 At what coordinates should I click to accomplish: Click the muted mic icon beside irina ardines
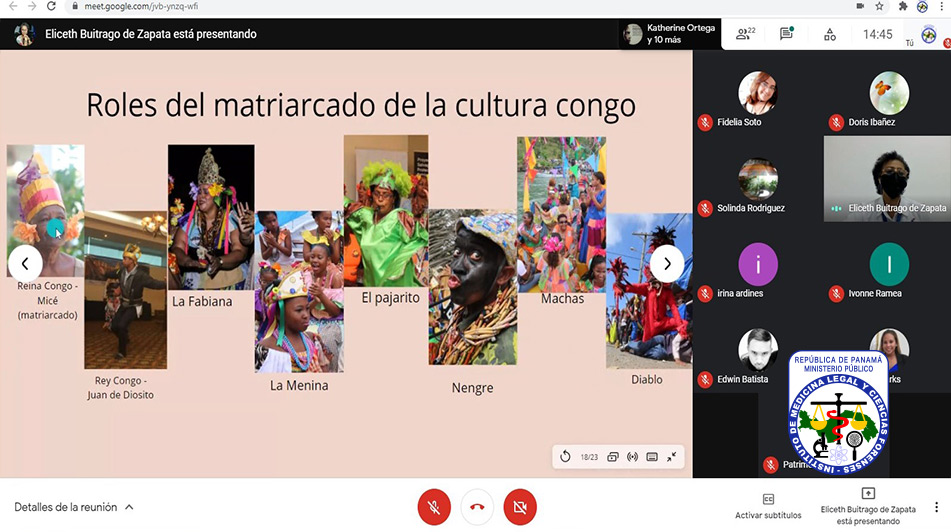pos(705,294)
